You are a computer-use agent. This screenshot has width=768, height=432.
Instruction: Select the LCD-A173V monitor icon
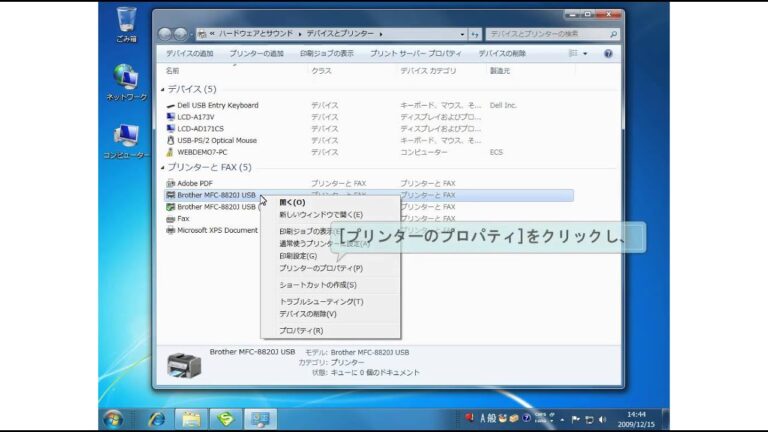click(x=170, y=117)
